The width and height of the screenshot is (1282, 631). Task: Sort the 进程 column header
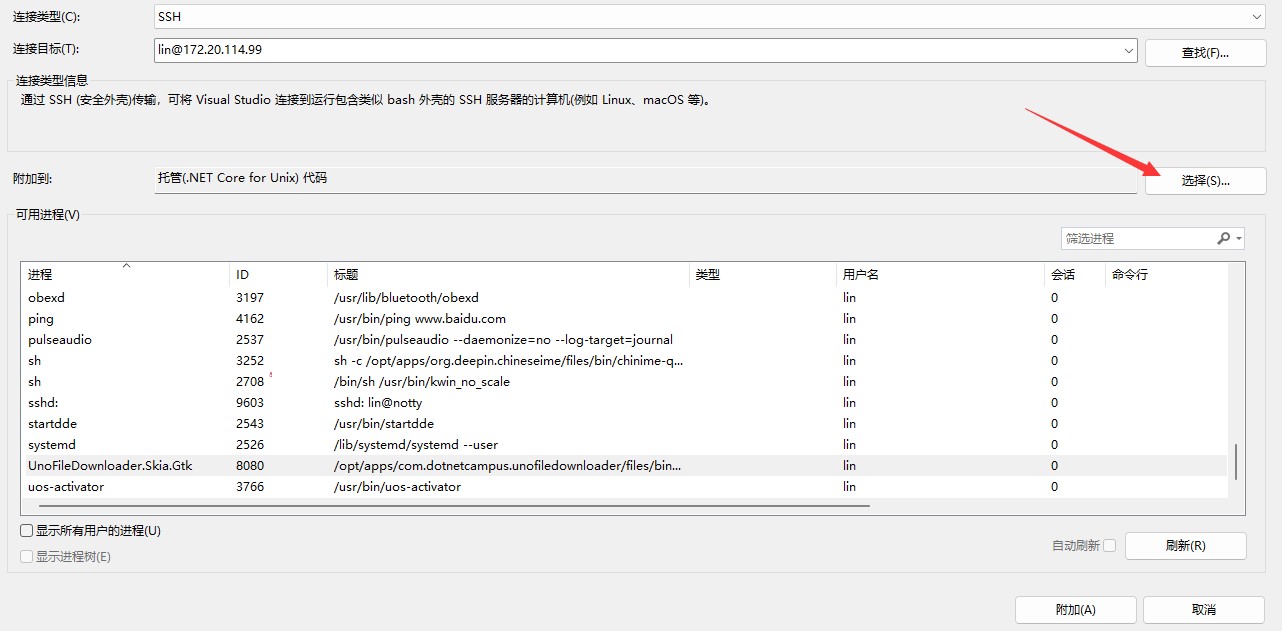tap(120, 273)
